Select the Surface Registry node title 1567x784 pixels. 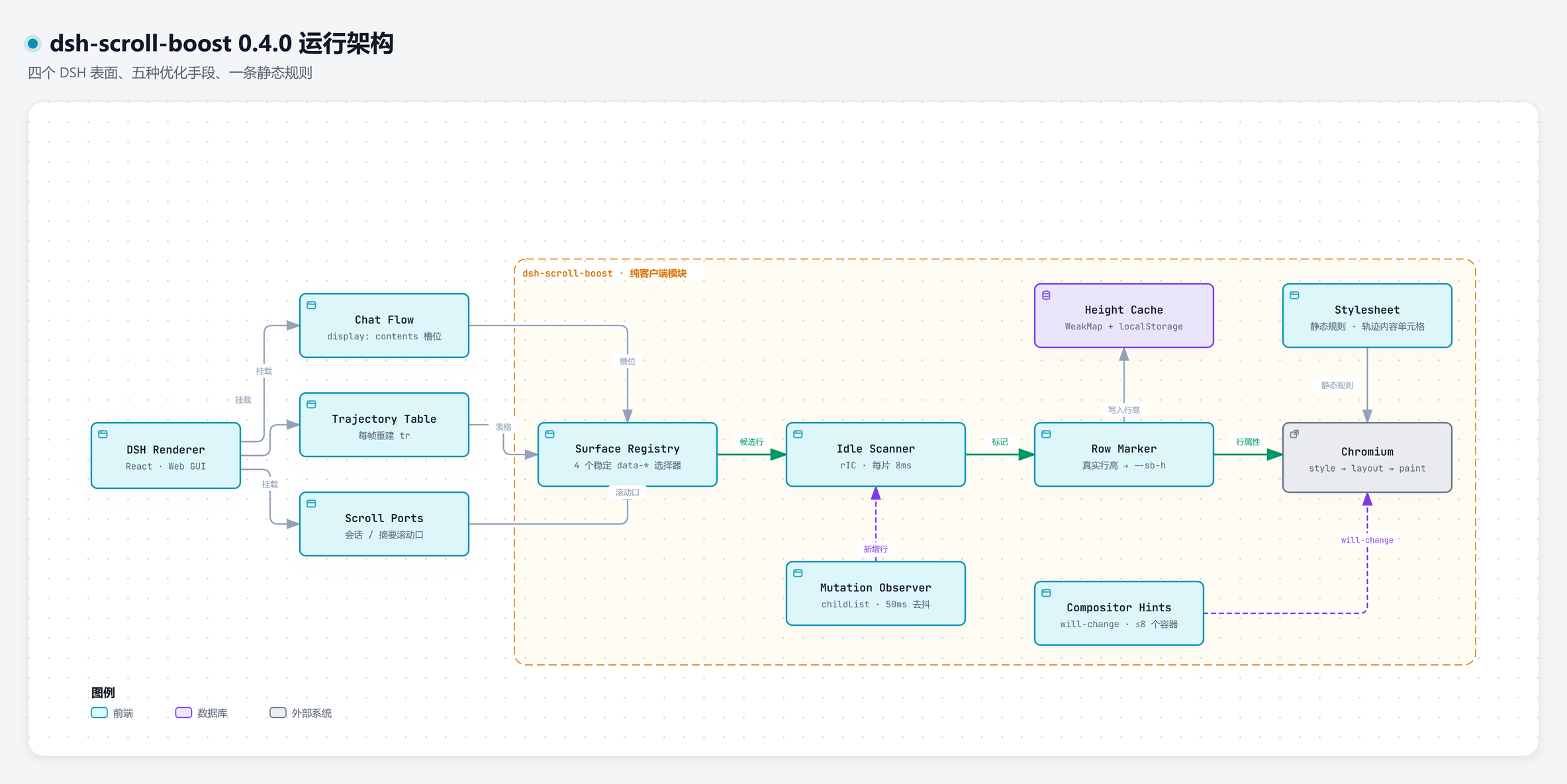(x=627, y=449)
